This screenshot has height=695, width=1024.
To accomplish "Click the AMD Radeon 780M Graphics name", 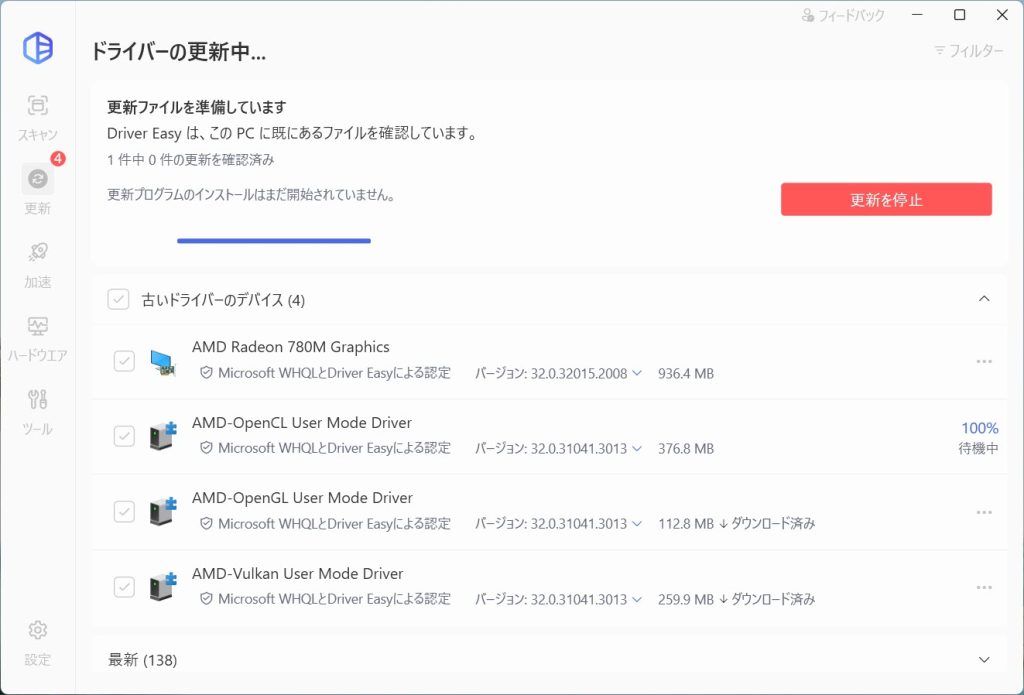I will (x=291, y=347).
